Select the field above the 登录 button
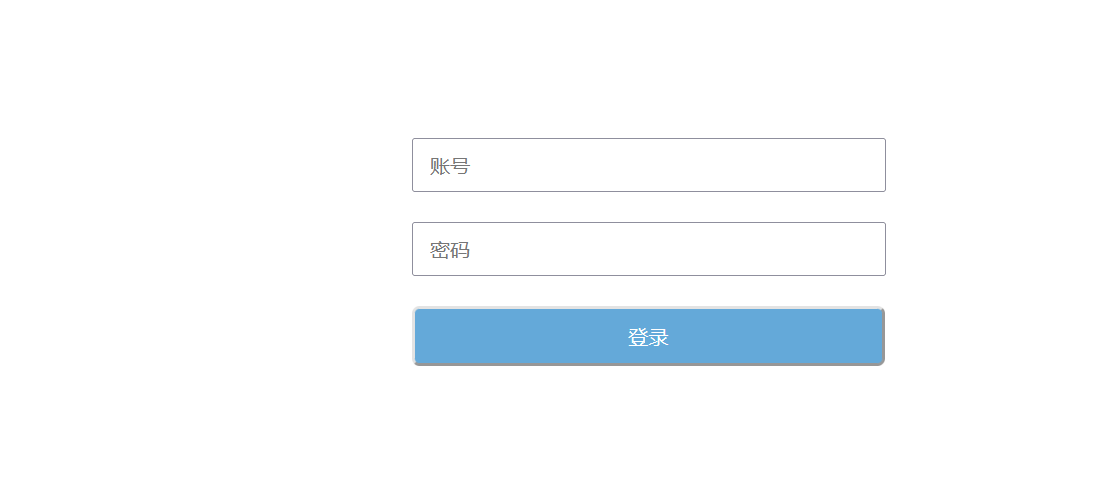Viewport: 1114px width, 495px height. [648, 249]
